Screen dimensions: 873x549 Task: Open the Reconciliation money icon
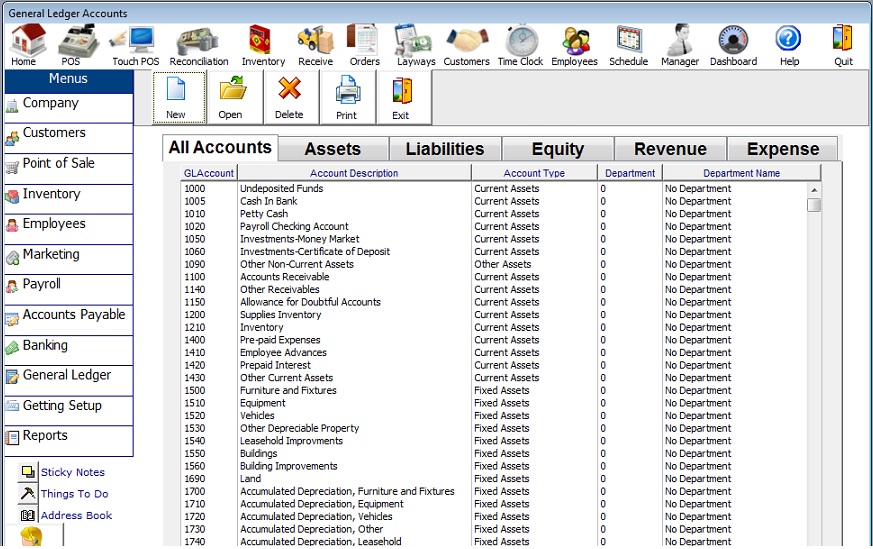pos(199,45)
